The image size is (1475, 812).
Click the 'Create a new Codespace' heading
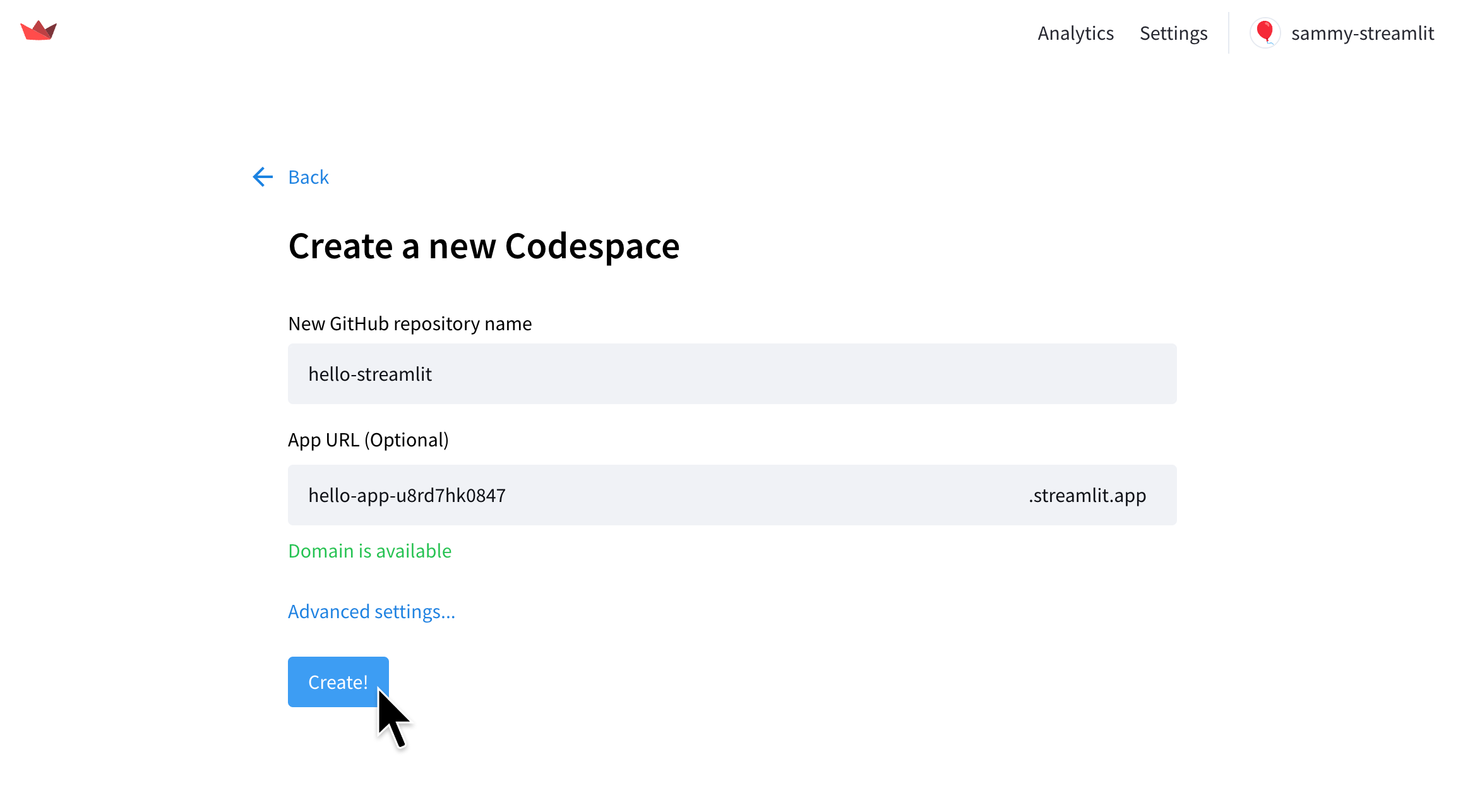(x=484, y=246)
